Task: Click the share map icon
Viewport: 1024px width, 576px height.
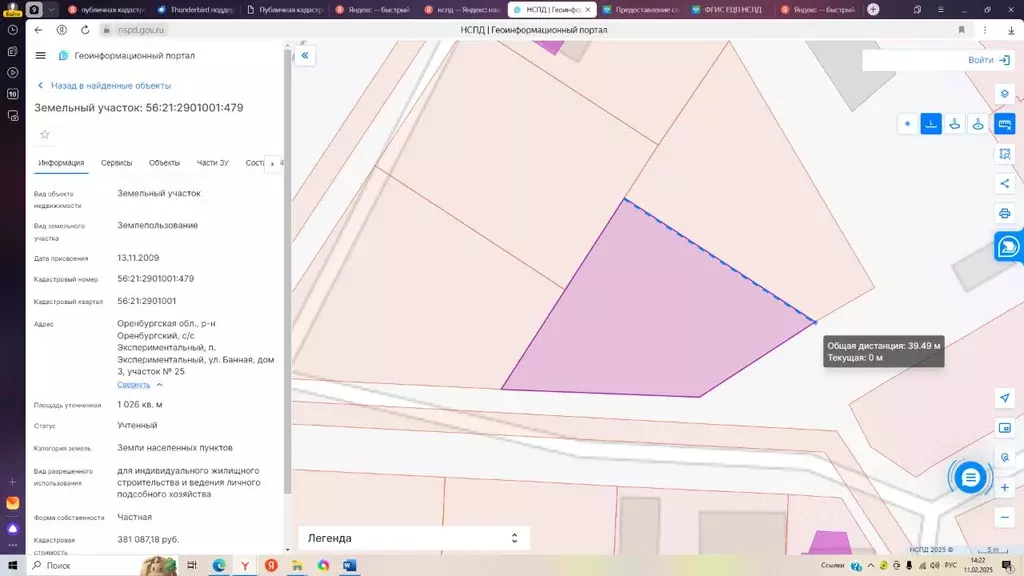Action: click(1004, 184)
